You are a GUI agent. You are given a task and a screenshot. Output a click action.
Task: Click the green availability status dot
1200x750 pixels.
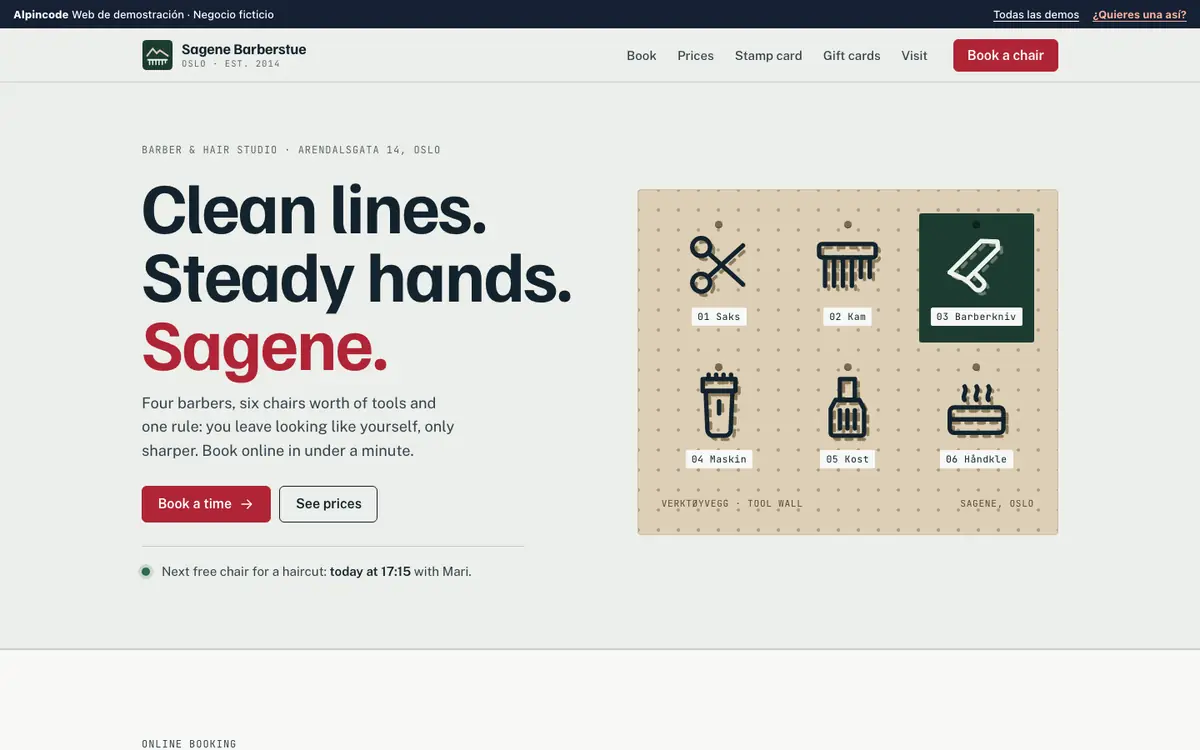(x=146, y=572)
